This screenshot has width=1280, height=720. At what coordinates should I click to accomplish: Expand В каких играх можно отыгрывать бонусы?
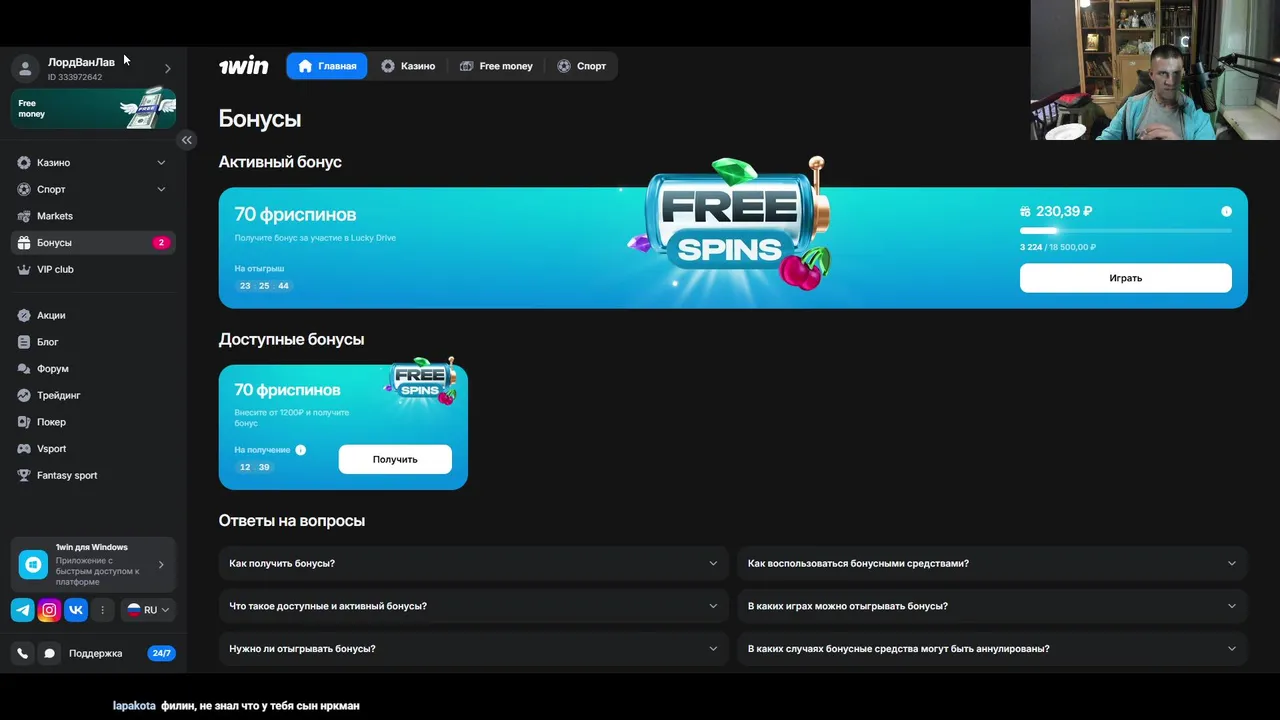992,606
